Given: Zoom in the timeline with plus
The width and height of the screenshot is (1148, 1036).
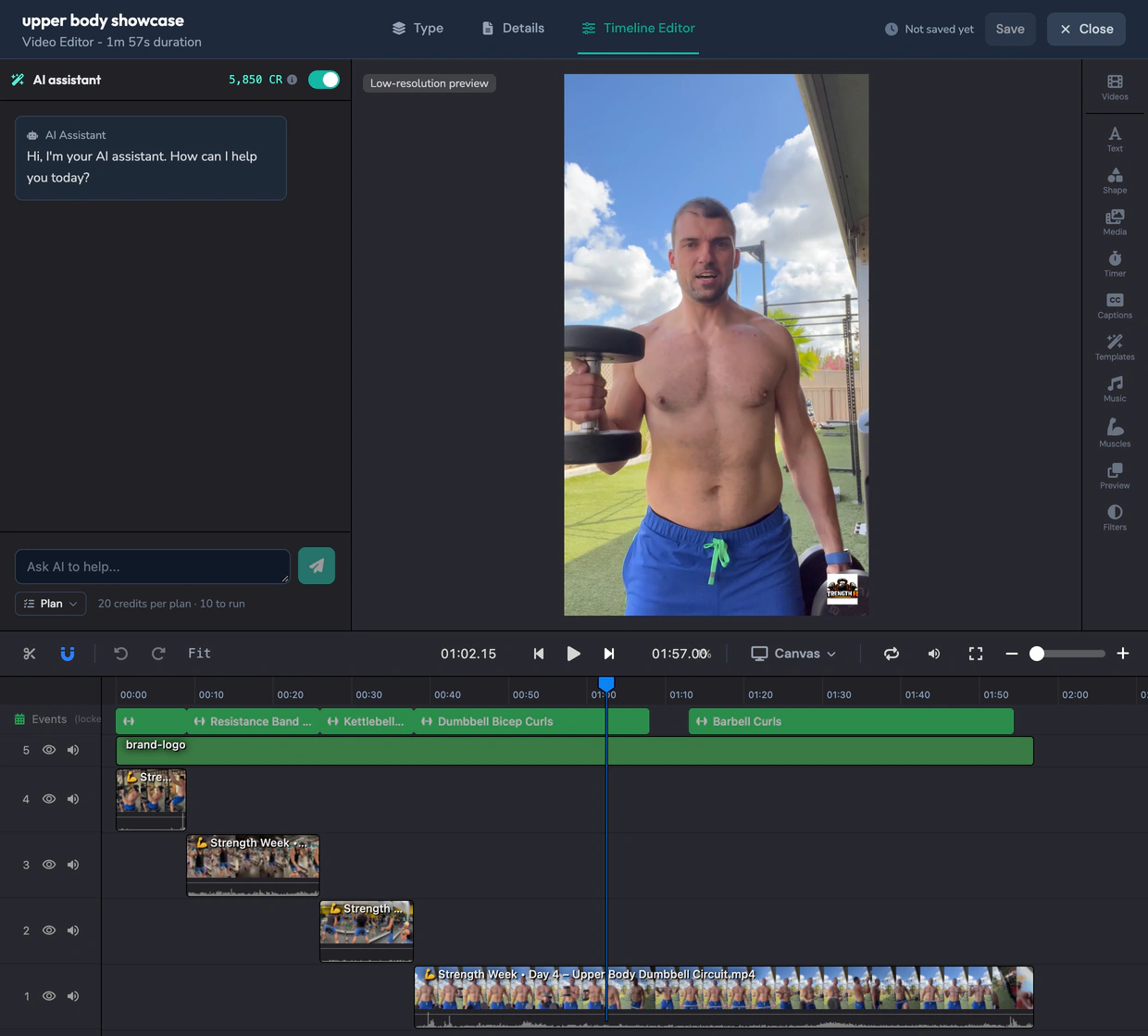Looking at the screenshot, I should click(1123, 654).
